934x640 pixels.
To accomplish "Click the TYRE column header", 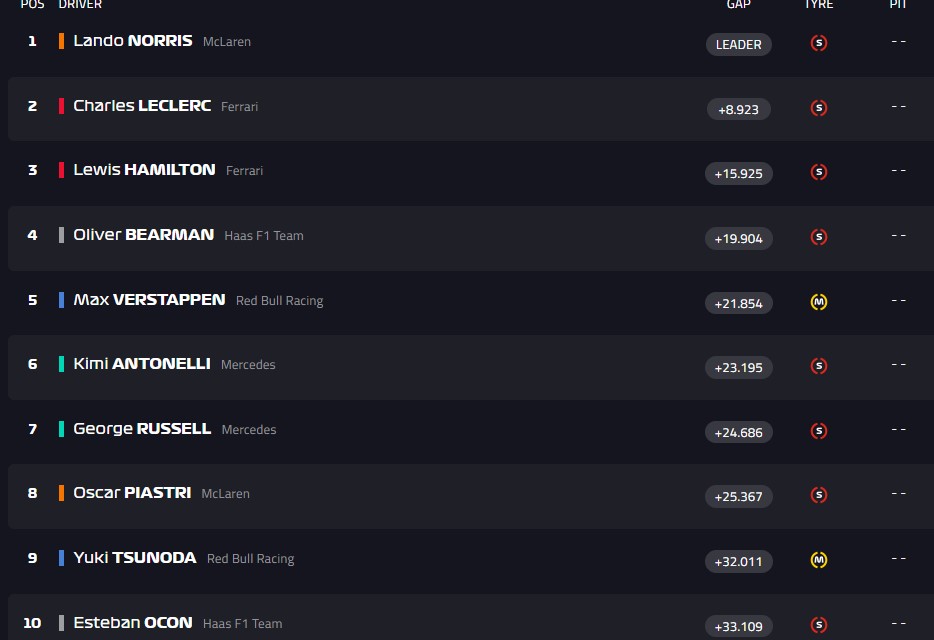I will click(819, 5).
